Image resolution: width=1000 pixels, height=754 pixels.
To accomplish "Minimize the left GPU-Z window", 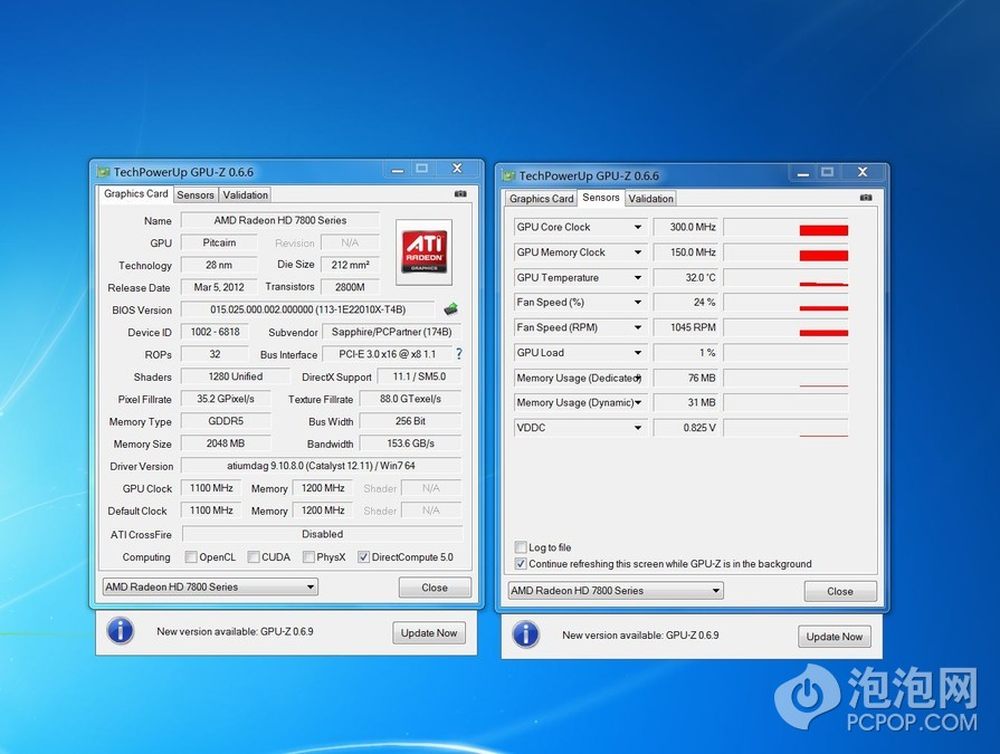I will pos(397,169).
